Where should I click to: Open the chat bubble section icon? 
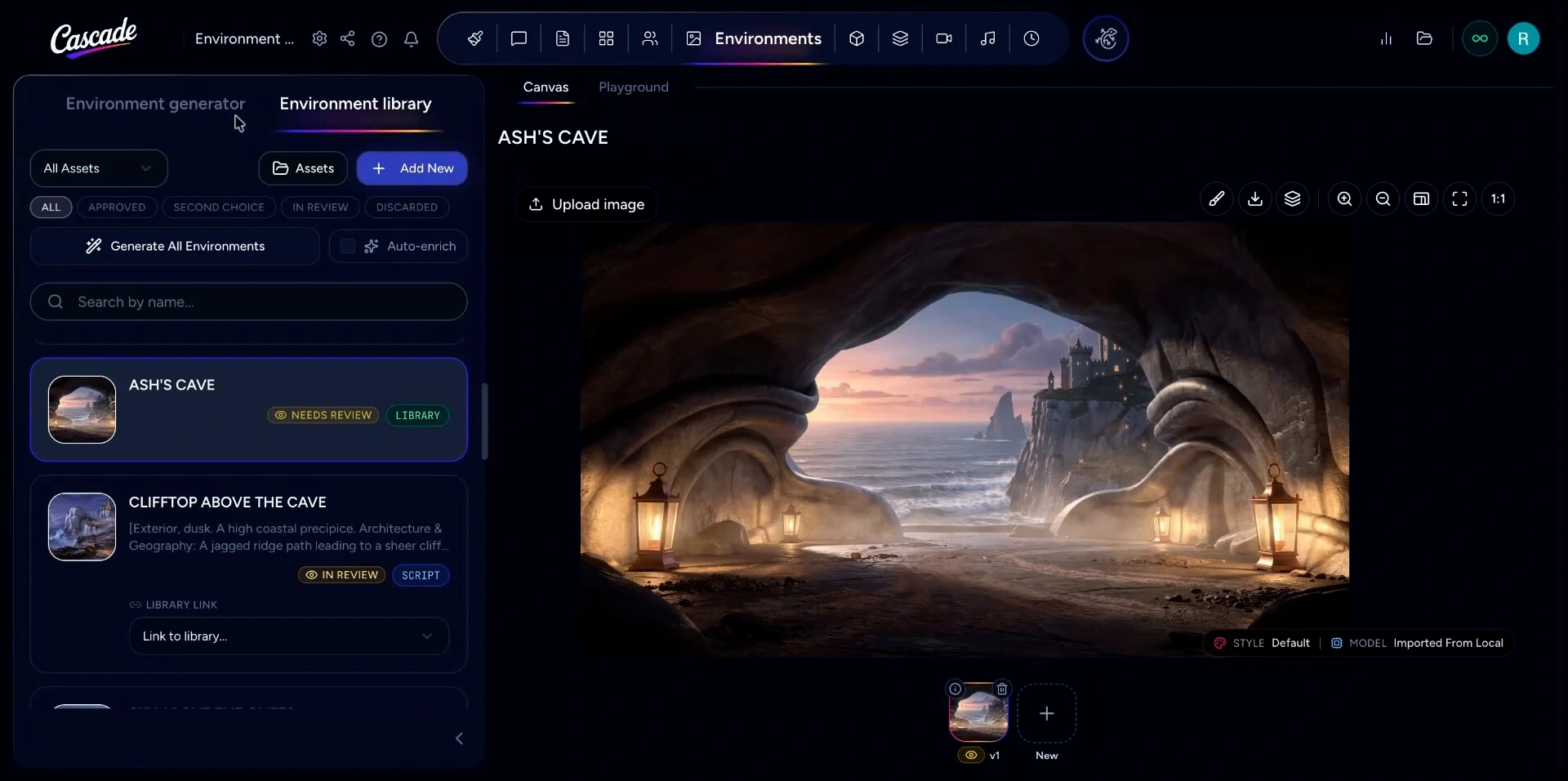pyautogui.click(x=519, y=38)
